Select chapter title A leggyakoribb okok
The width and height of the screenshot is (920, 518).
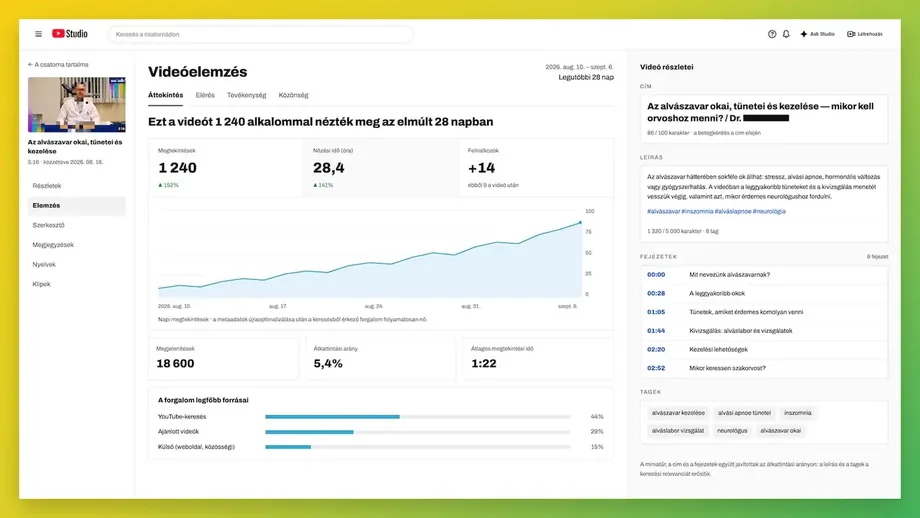pos(717,293)
